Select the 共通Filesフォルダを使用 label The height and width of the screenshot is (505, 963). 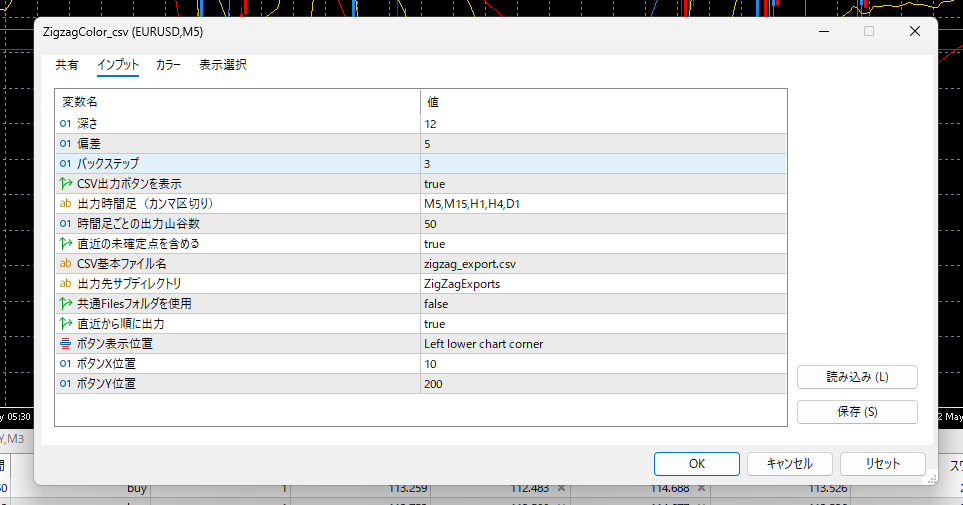[134, 303]
